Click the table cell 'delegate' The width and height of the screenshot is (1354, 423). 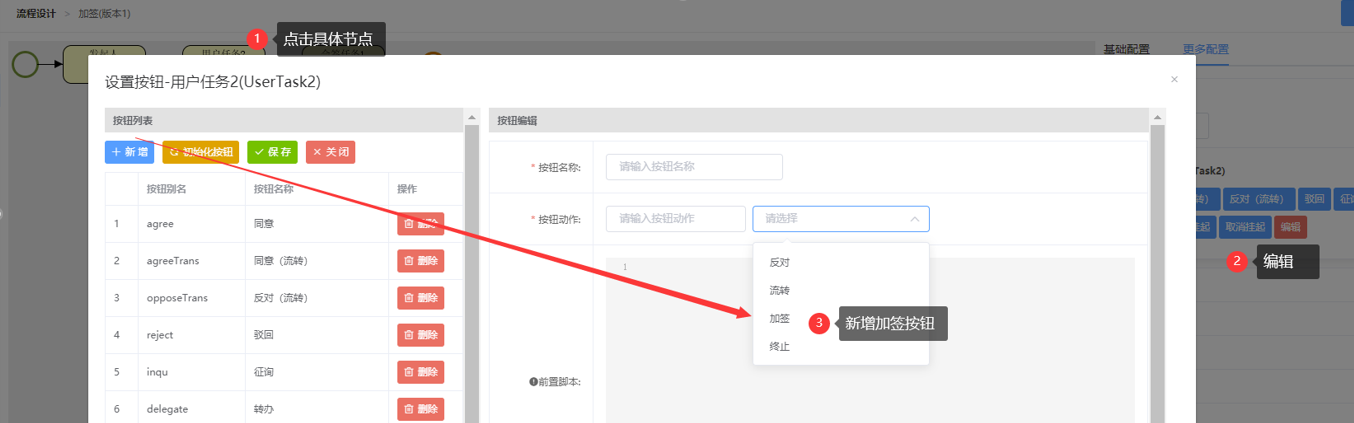coord(192,409)
